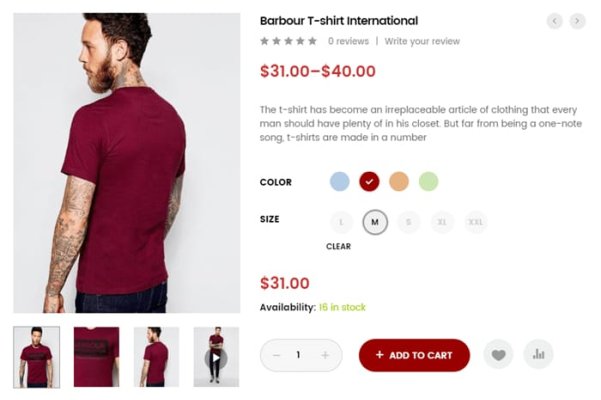Select size L option

click(341, 222)
